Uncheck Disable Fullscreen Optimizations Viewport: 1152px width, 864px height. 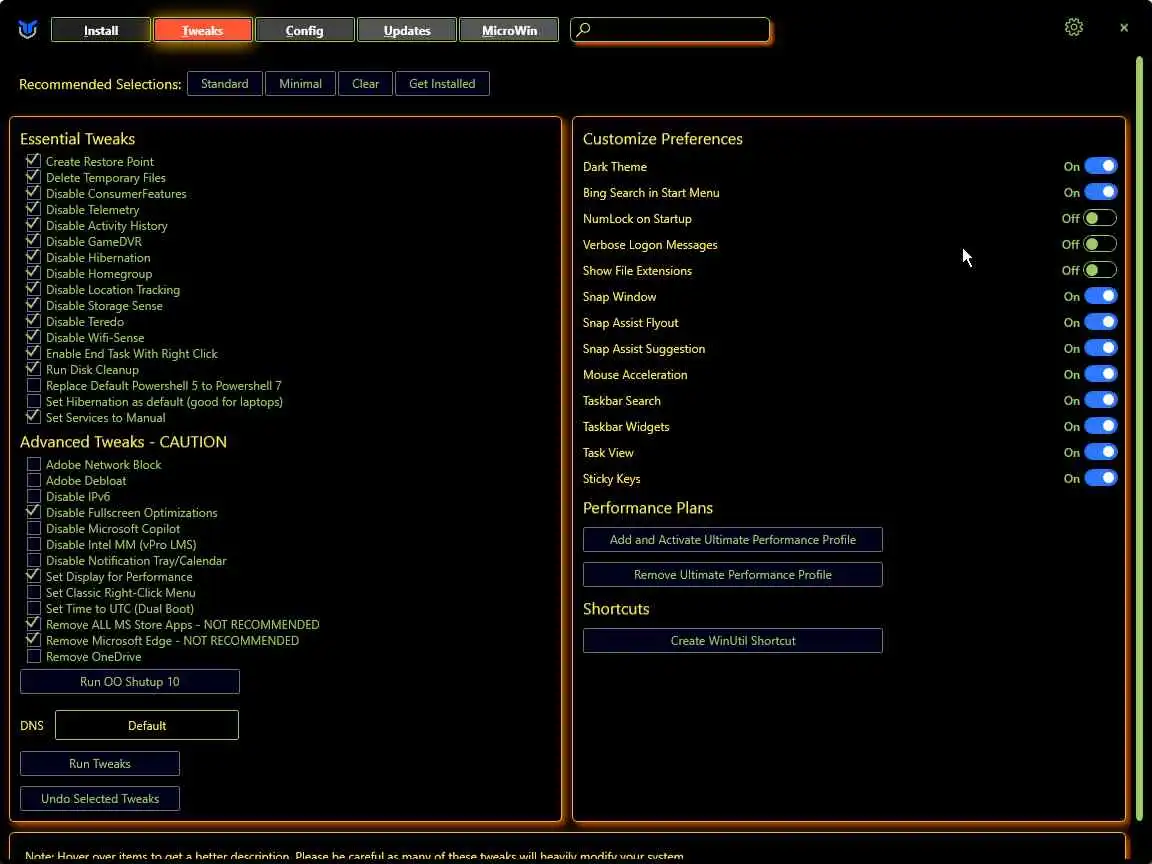tap(33, 512)
